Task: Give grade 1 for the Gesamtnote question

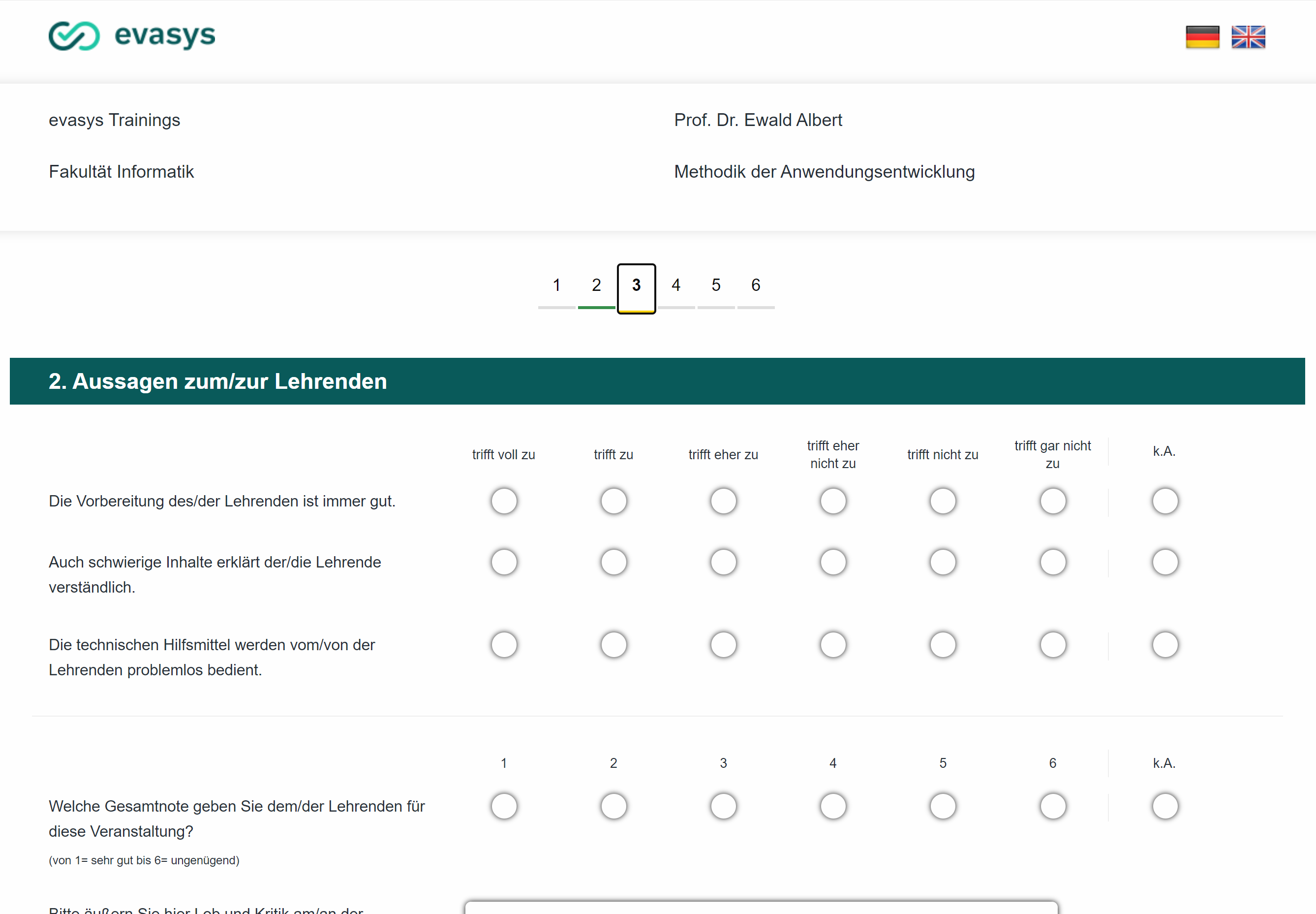Action: [x=504, y=806]
